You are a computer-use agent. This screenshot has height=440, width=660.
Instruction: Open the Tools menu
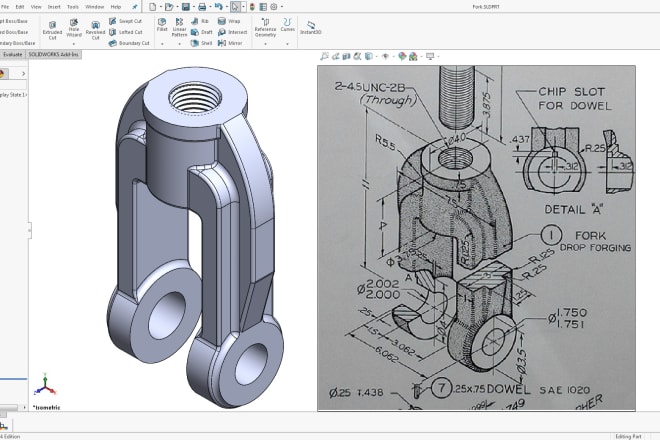click(73, 7)
